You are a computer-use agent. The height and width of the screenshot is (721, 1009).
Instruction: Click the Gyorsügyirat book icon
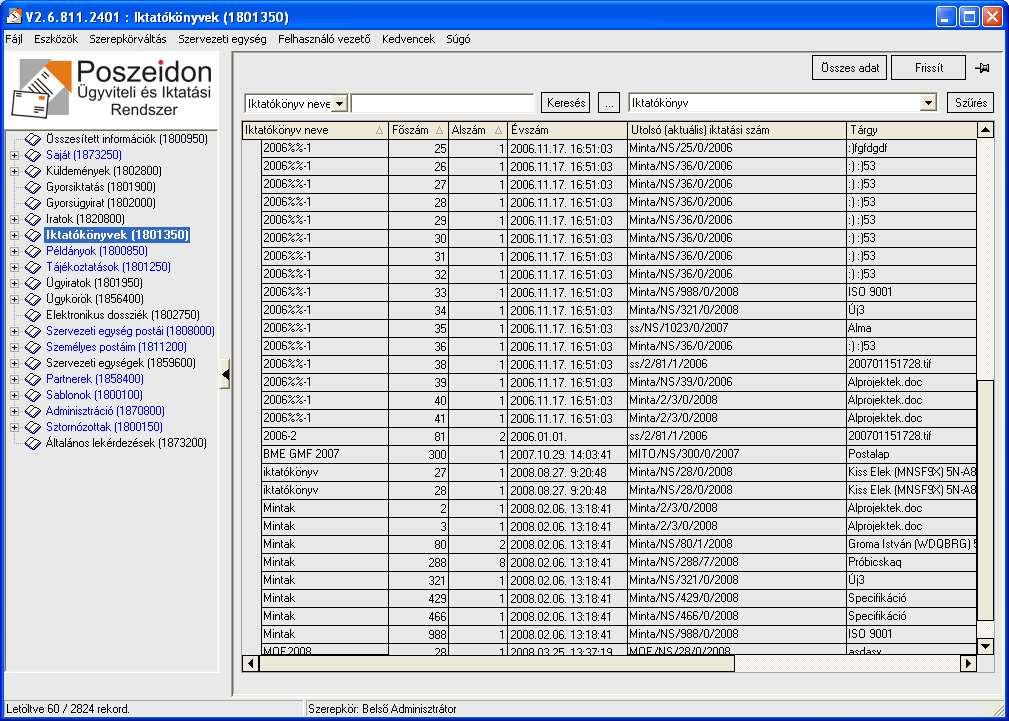pyautogui.click(x=33, y=203)
